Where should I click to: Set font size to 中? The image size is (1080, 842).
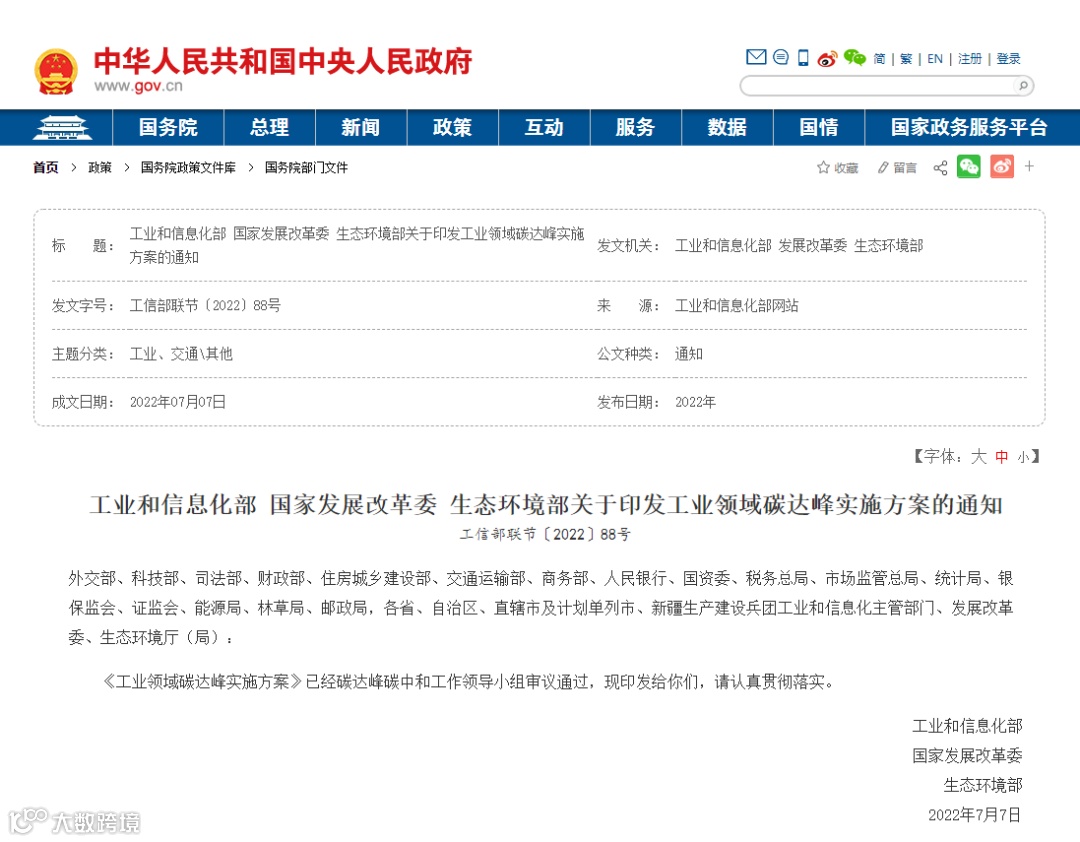pos(1001,457)
